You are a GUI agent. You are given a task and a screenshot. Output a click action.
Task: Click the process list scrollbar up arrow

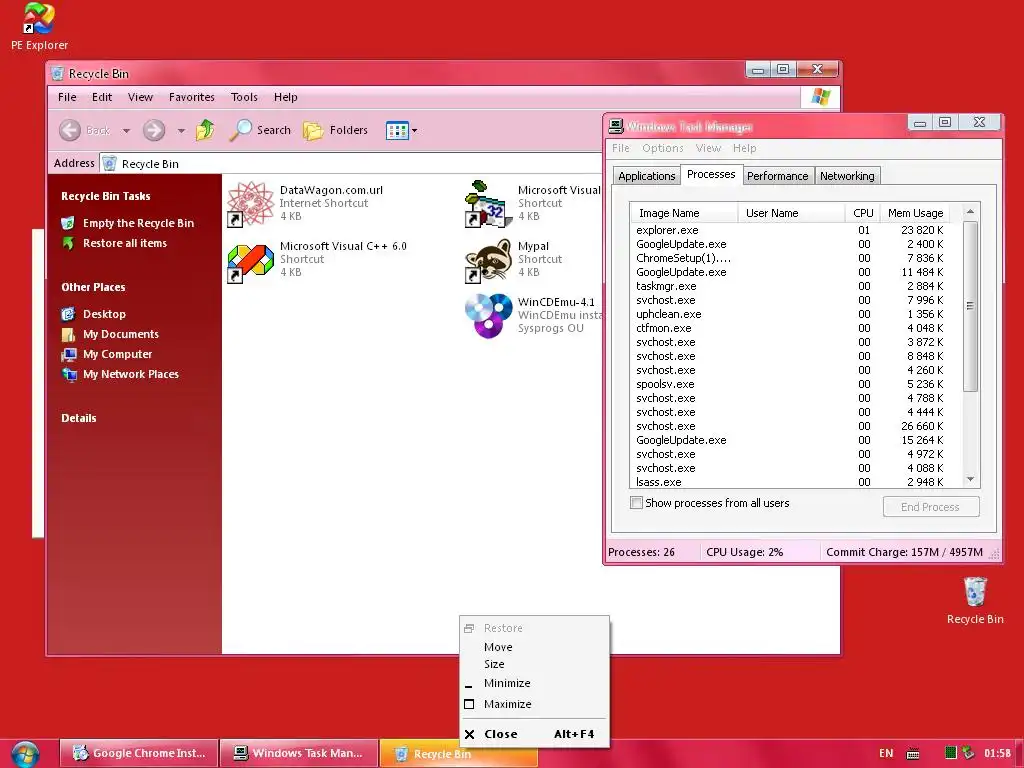970,212
